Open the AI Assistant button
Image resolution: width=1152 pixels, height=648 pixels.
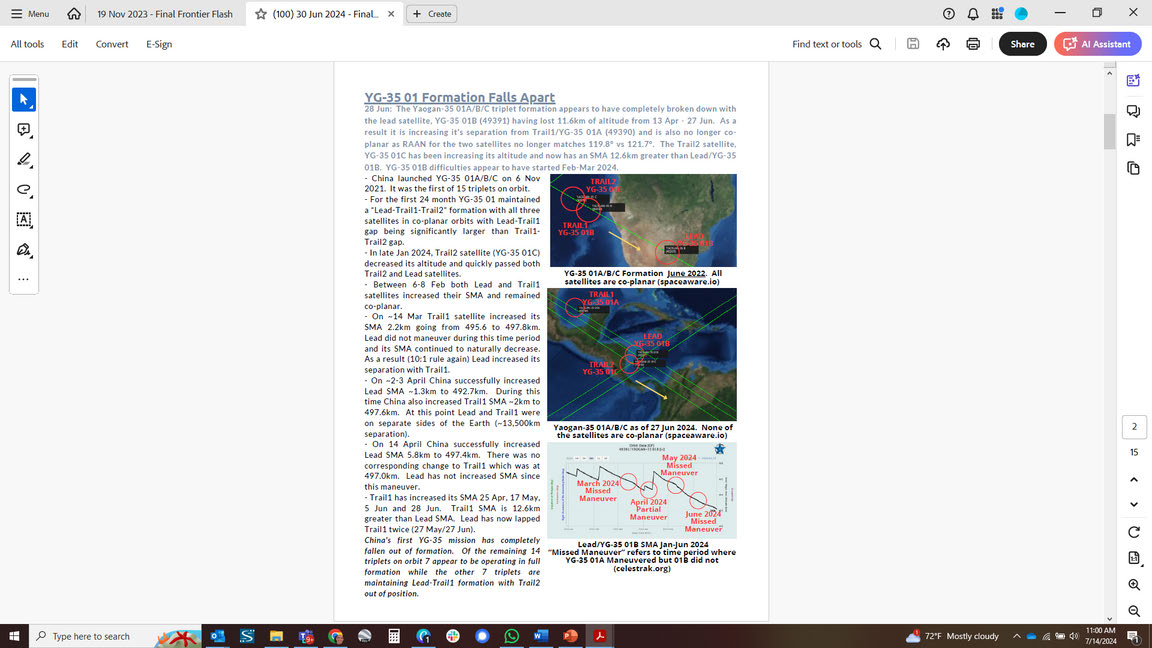point(1098,44)
